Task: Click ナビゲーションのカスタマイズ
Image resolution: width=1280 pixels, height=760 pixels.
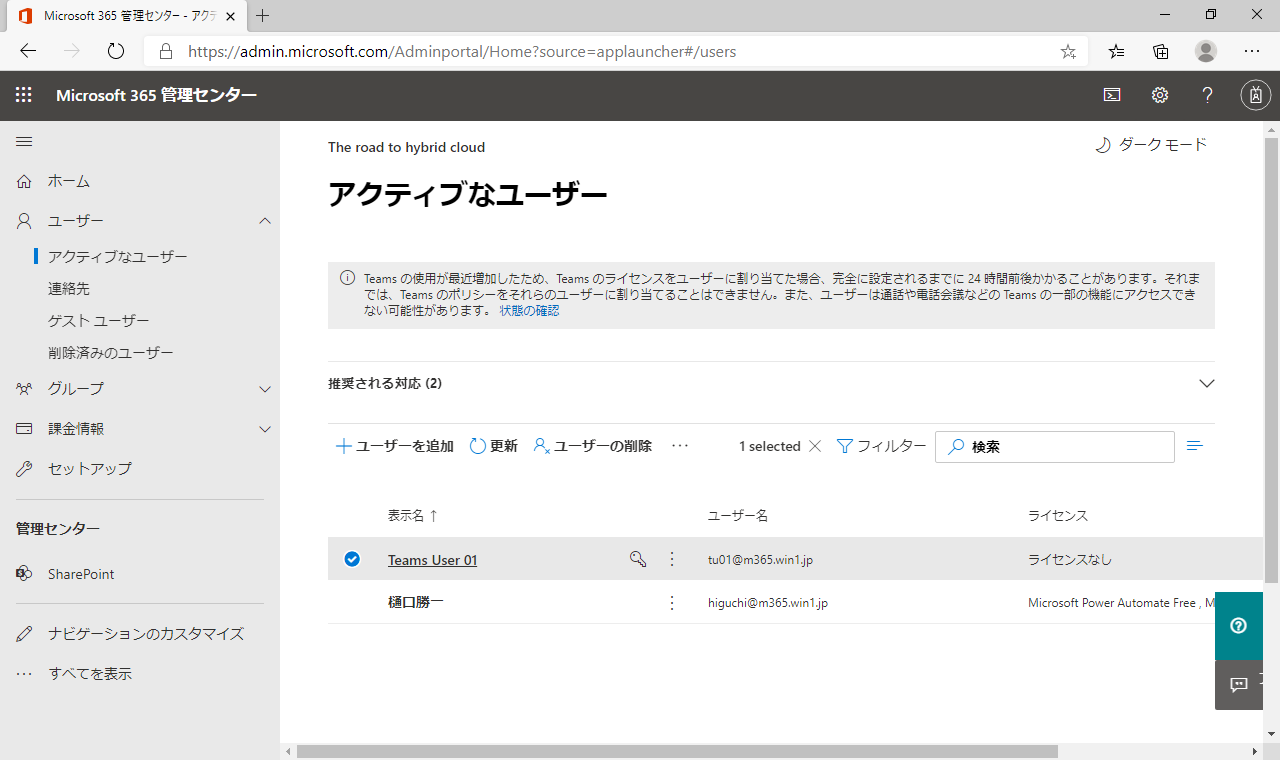Action: tap(146, 634)
